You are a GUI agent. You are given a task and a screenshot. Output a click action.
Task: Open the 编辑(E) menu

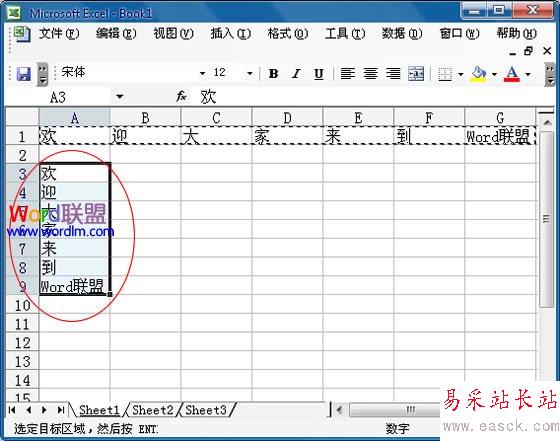116,34
